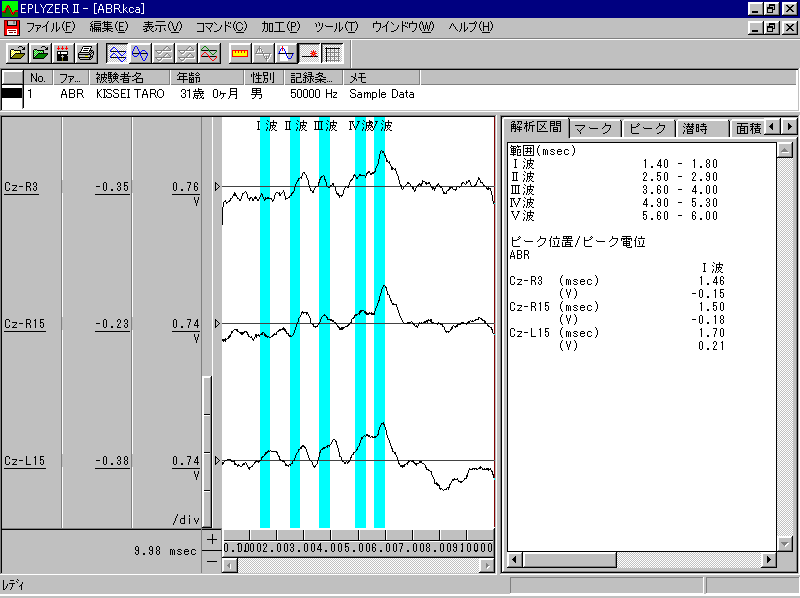Viewport: 800px width, 598px height.
Task: Click the plus zoom button beside time axis
Action: (211, 539)
